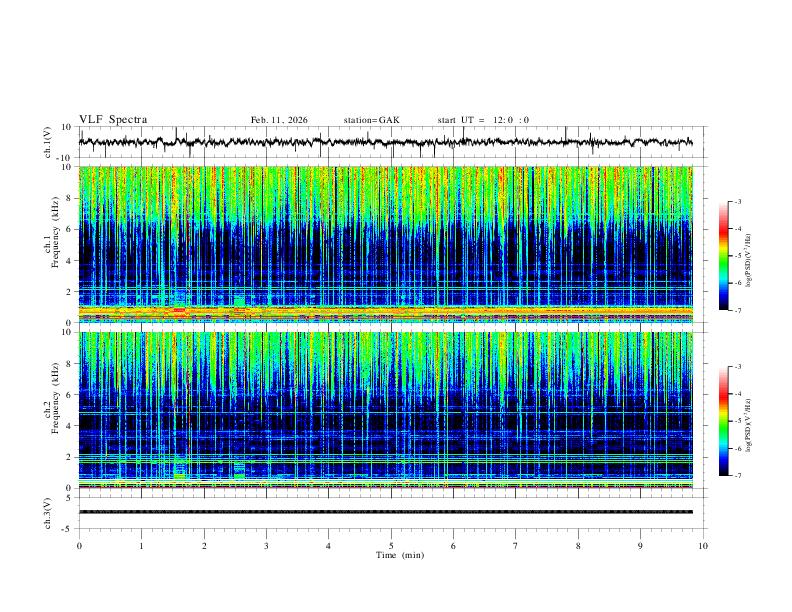792x612 pixels.
Task: Click the ch.1 voltage waveform trace
Action: 385,142
